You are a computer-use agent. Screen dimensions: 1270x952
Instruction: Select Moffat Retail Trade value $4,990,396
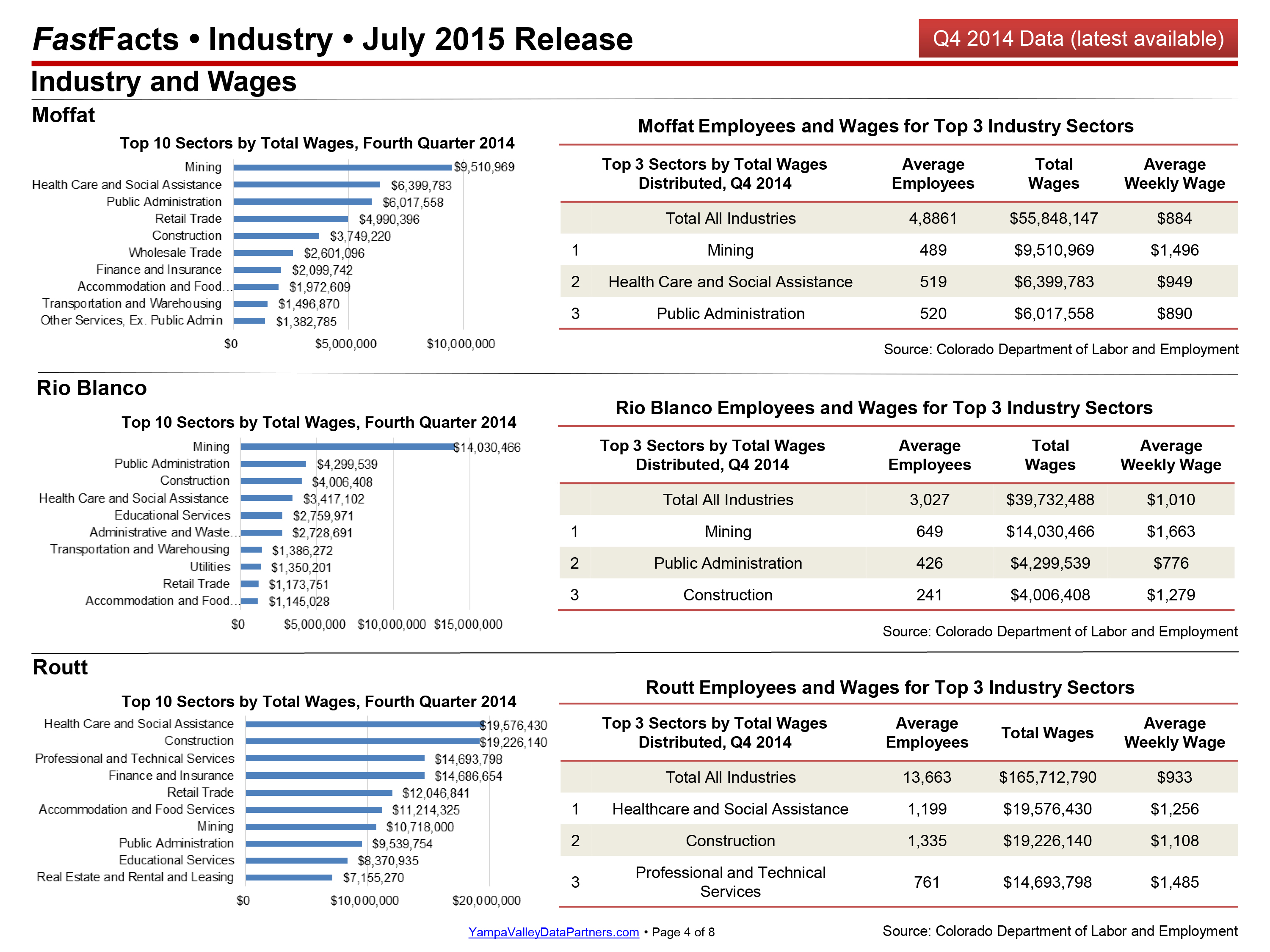pos(389,219)
